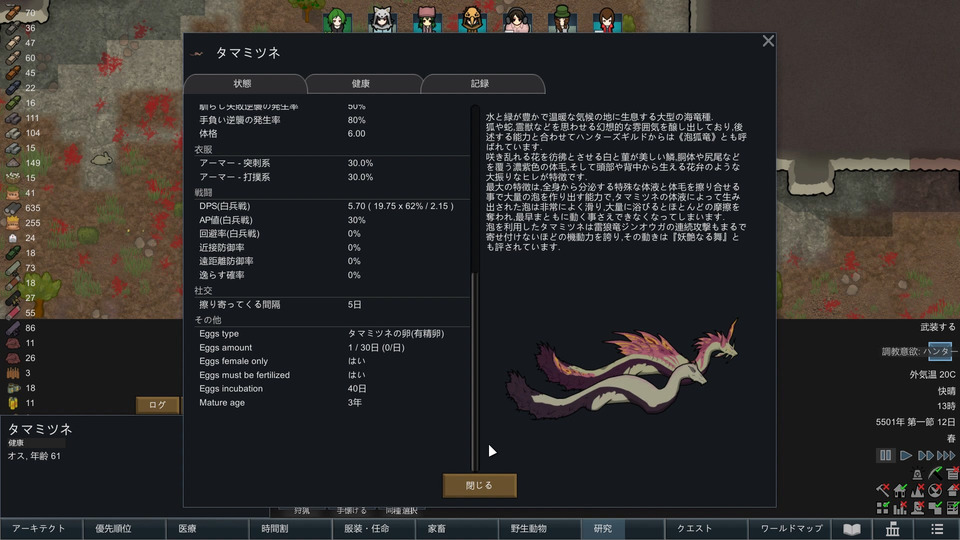Pause the game with the pause icon
The height and width of the screenshot is (540, 960).
885,455
